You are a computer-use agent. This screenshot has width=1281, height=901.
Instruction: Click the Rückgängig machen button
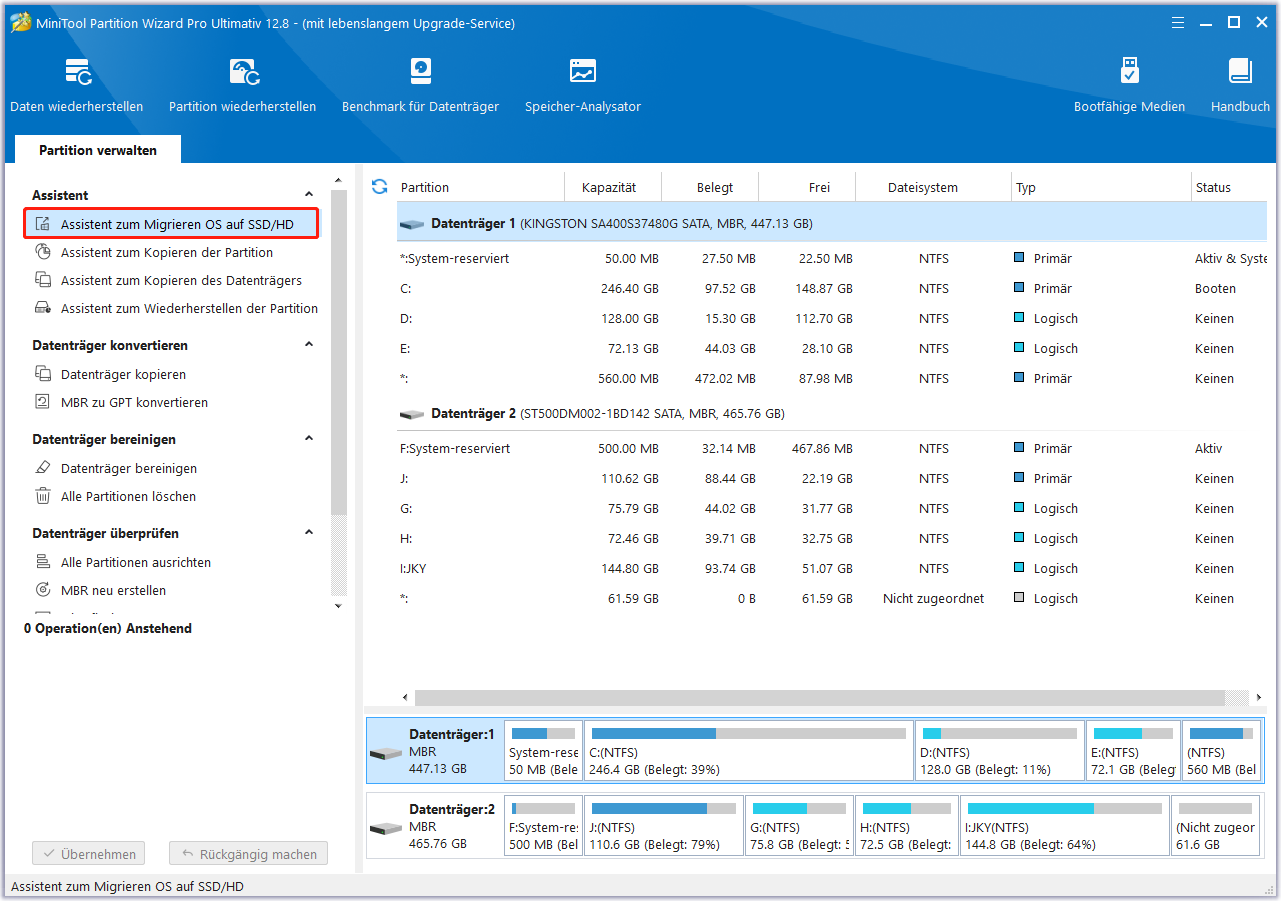[x=248, y=854]
